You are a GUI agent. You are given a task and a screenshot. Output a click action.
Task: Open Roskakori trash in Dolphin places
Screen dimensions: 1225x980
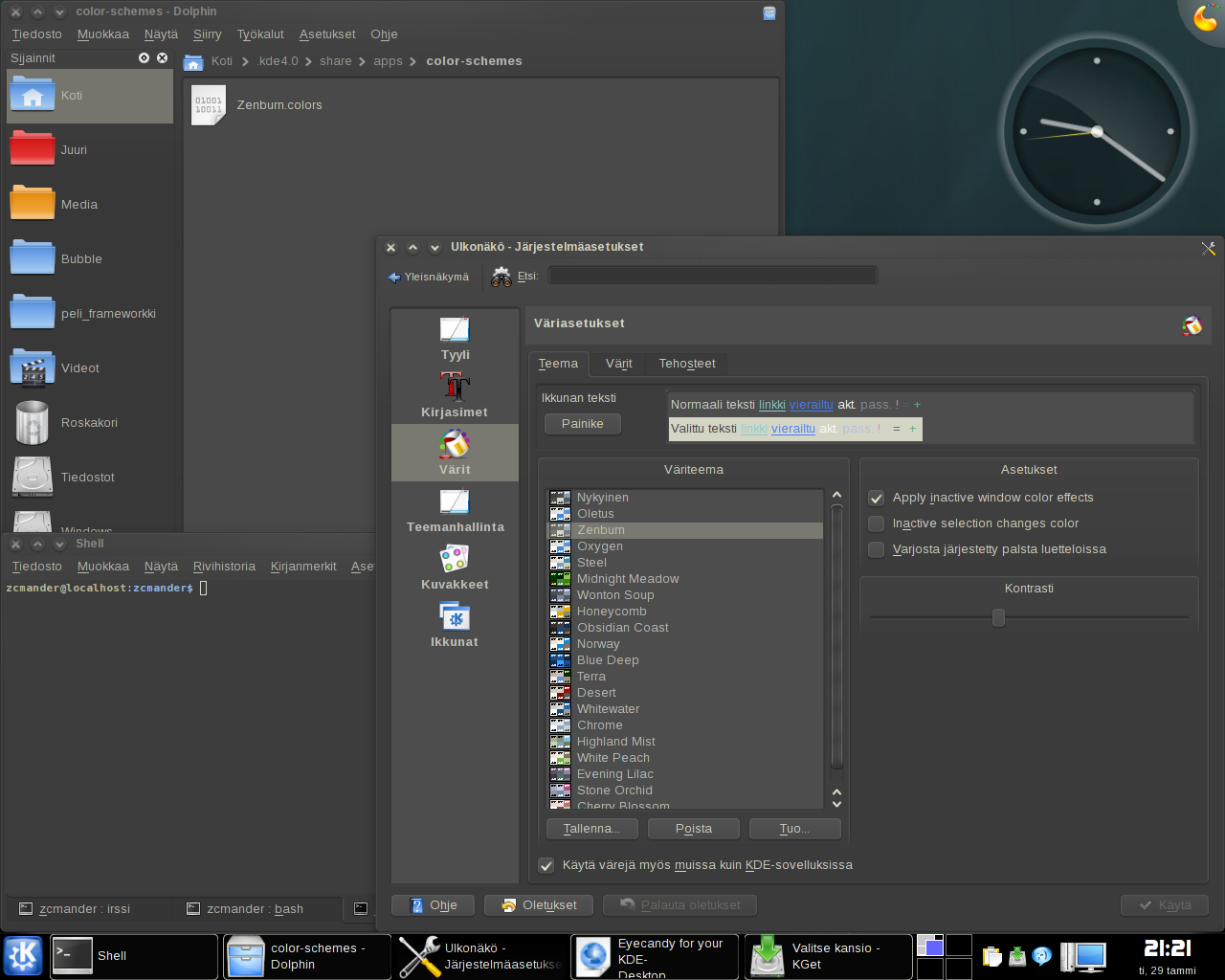[90, 423]
